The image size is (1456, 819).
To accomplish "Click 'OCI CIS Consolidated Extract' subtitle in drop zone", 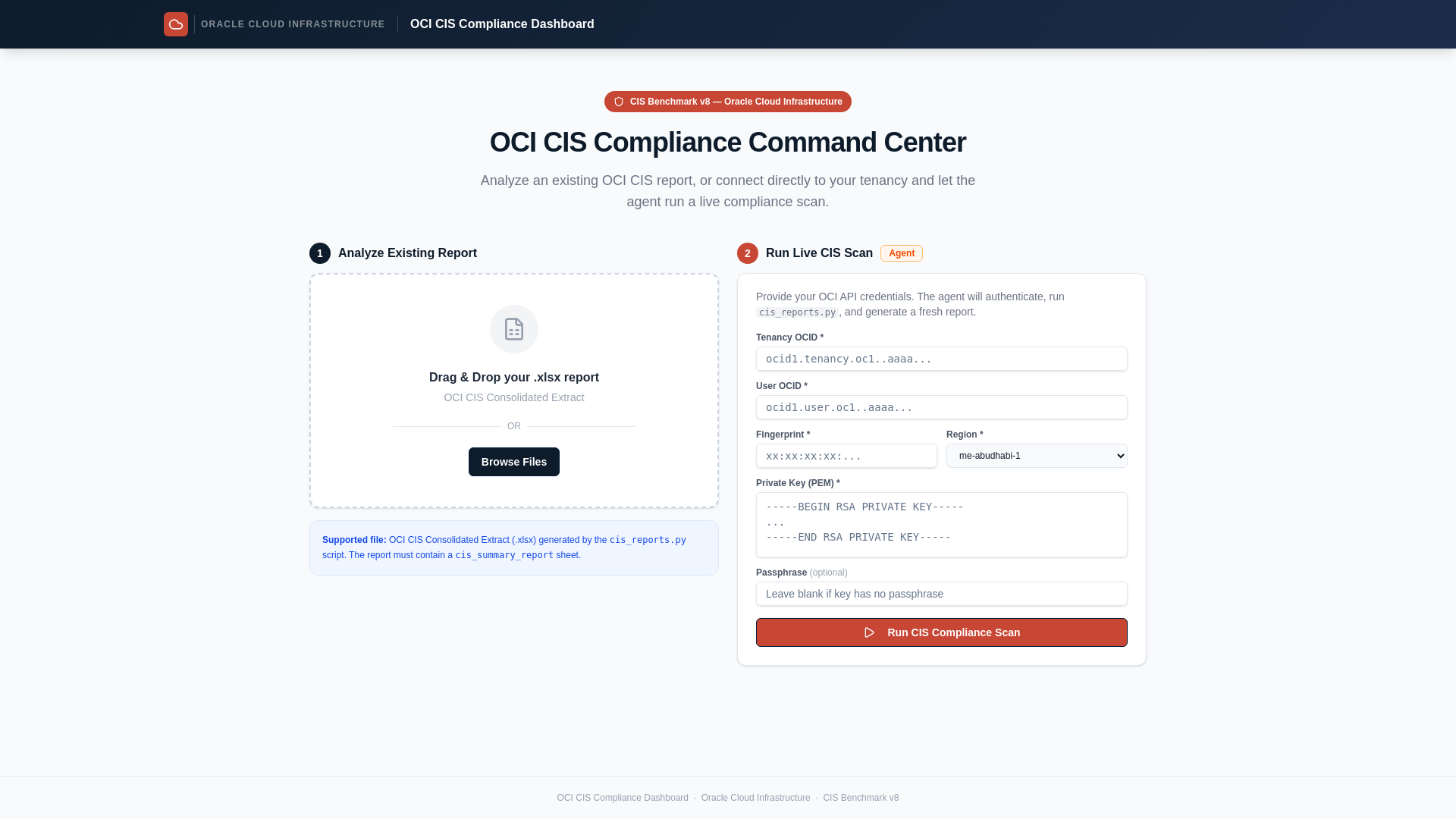I will pyautogui.click(x=514, y=397).
